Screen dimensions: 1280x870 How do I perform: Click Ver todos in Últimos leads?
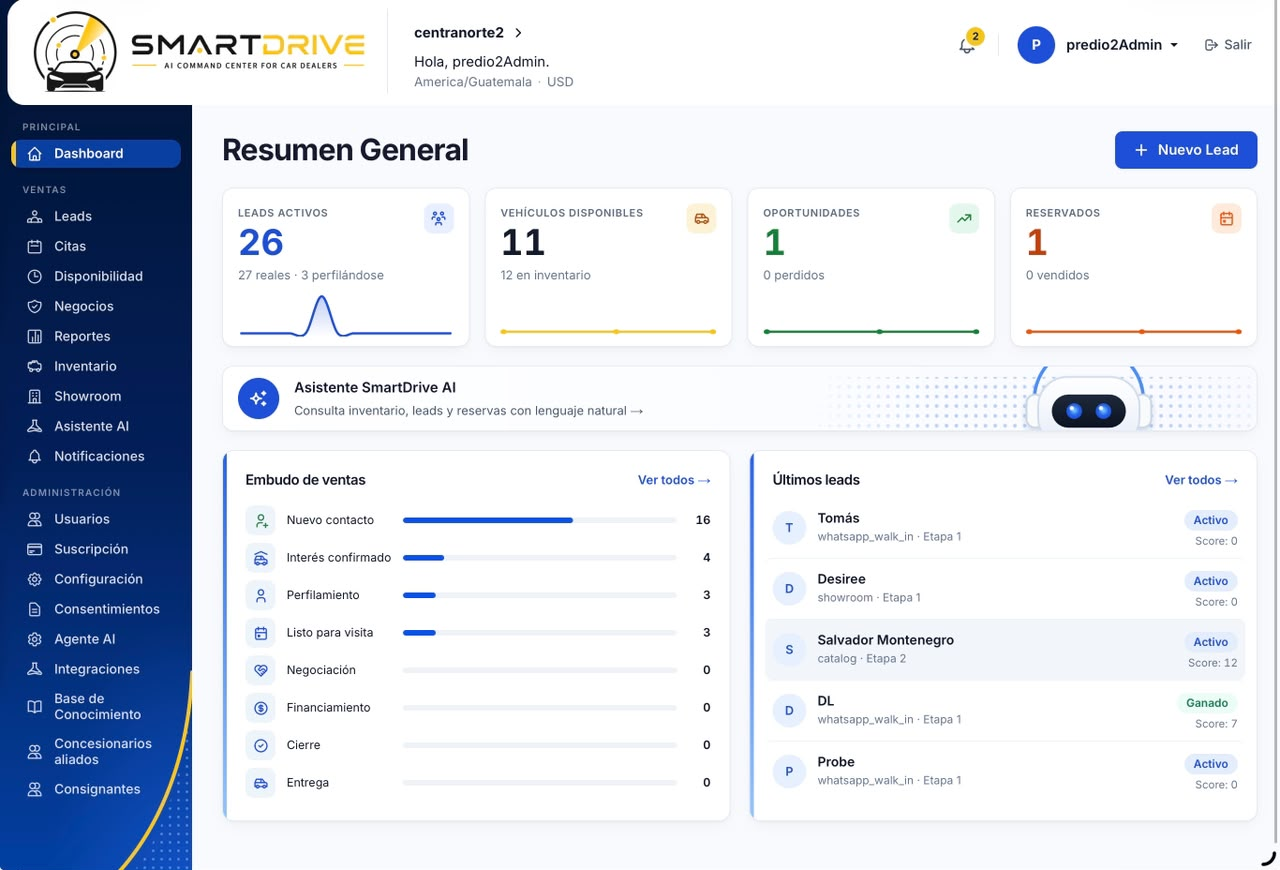click(1201, 480)
